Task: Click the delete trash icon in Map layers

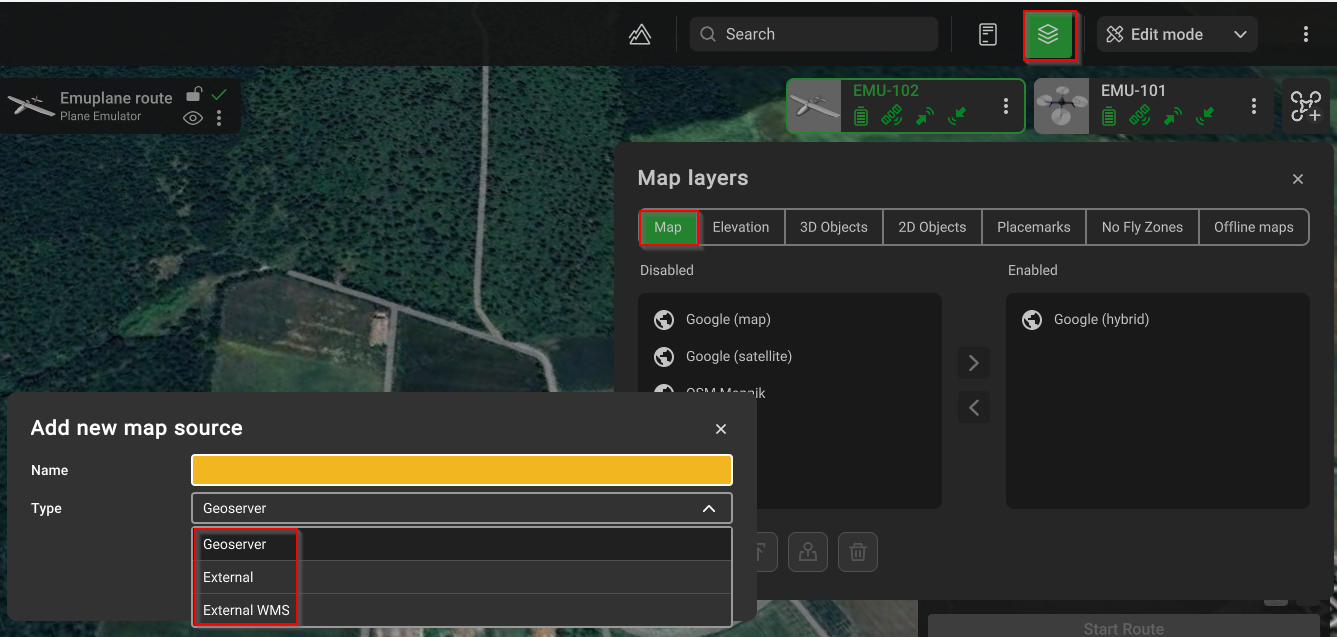Action: [x=857, y=552]
